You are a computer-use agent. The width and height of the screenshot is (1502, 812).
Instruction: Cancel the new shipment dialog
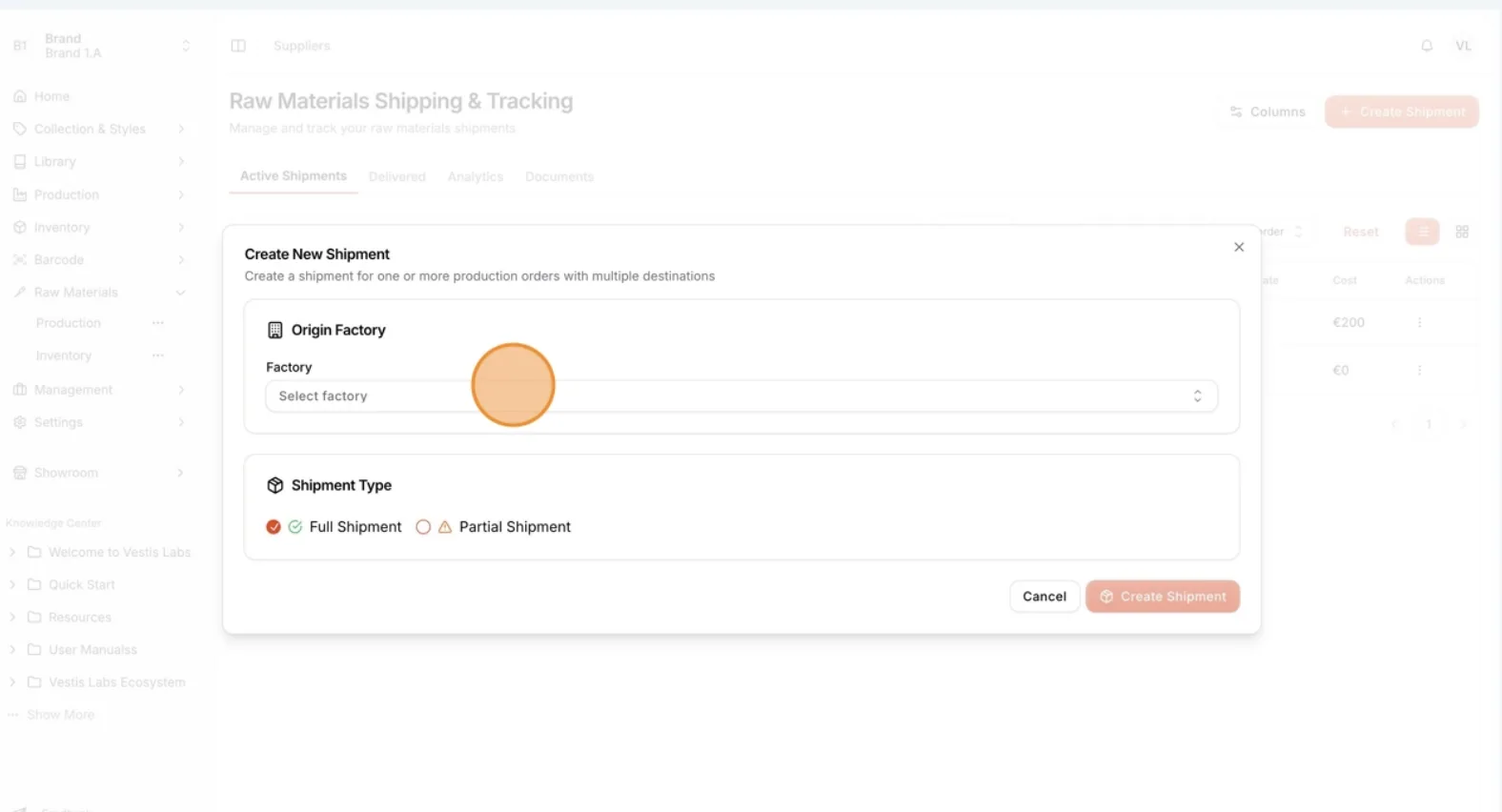[1045, 597]
